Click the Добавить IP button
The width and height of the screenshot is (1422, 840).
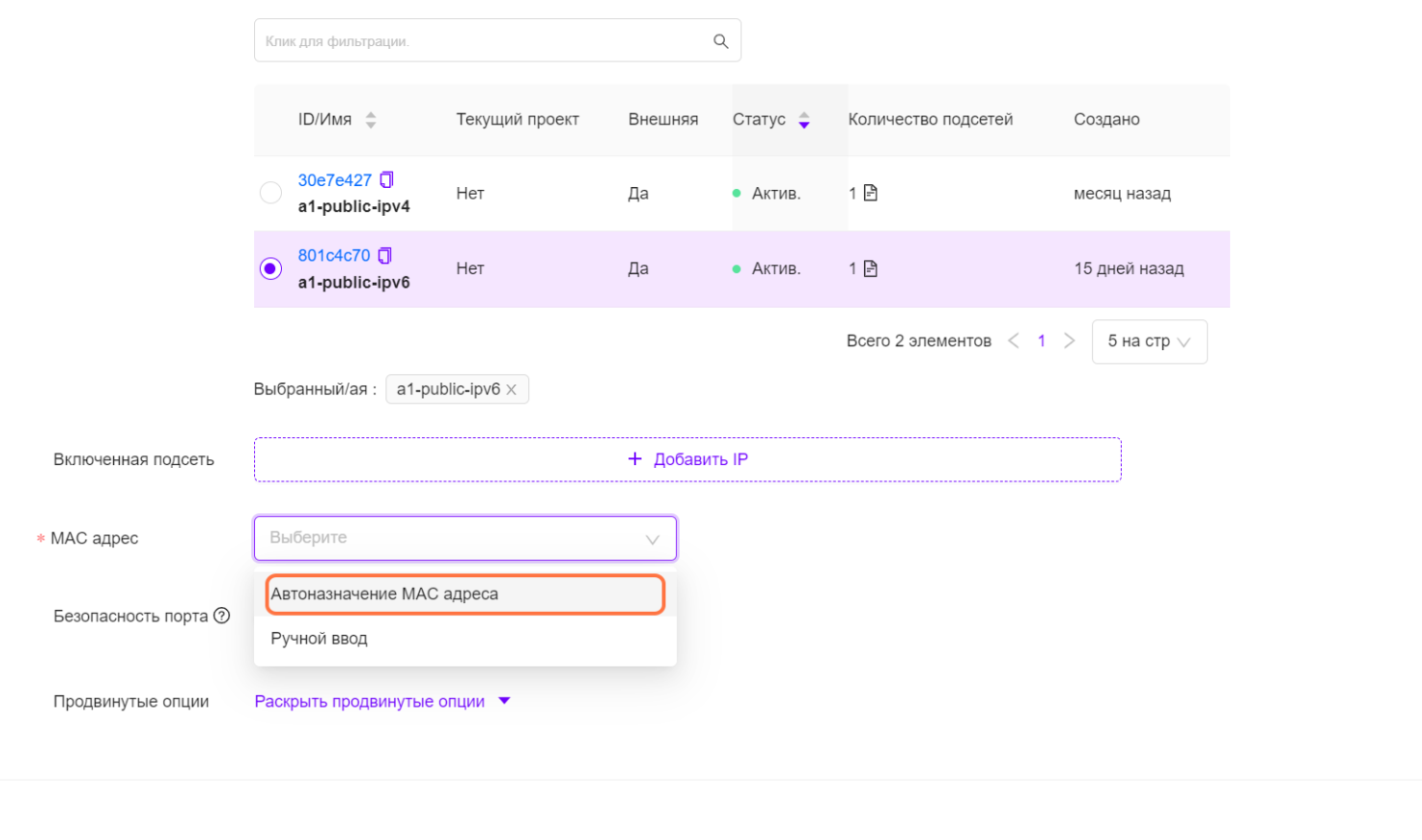(688, 459)
